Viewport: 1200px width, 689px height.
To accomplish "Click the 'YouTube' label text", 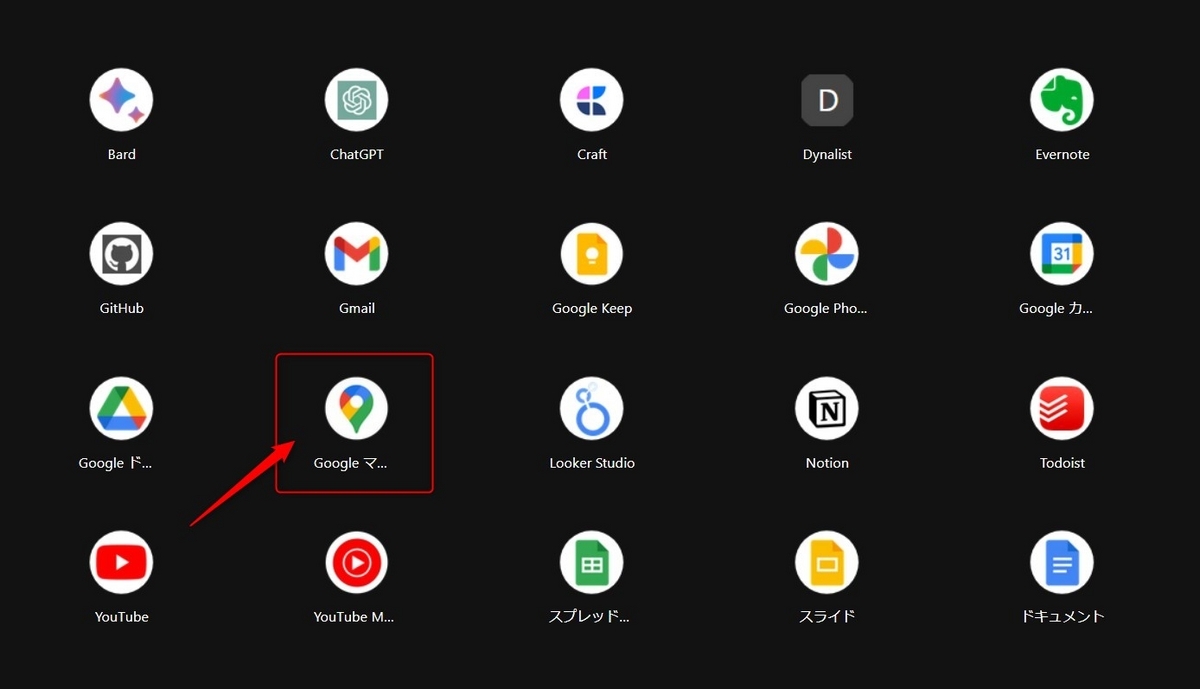I will pyautogui.click(x=121, y=617).
